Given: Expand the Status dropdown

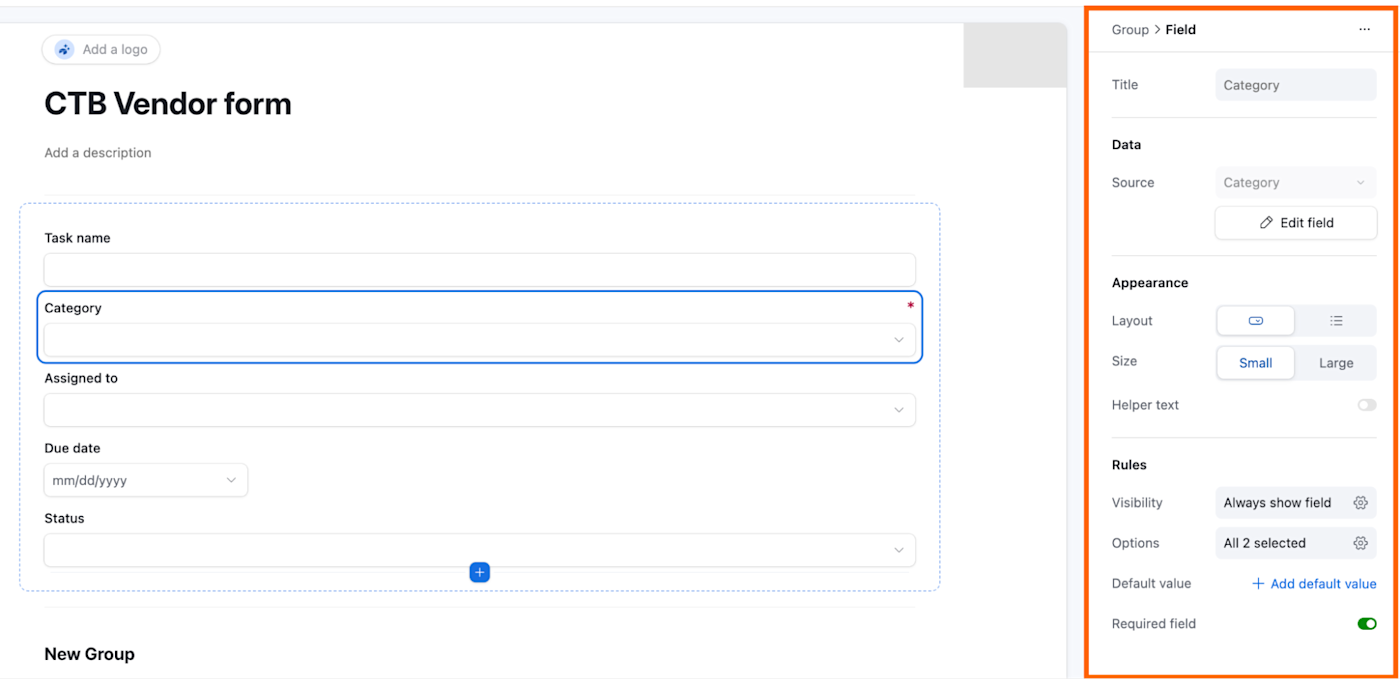Looking at the screenshot, I should (480, 550).
